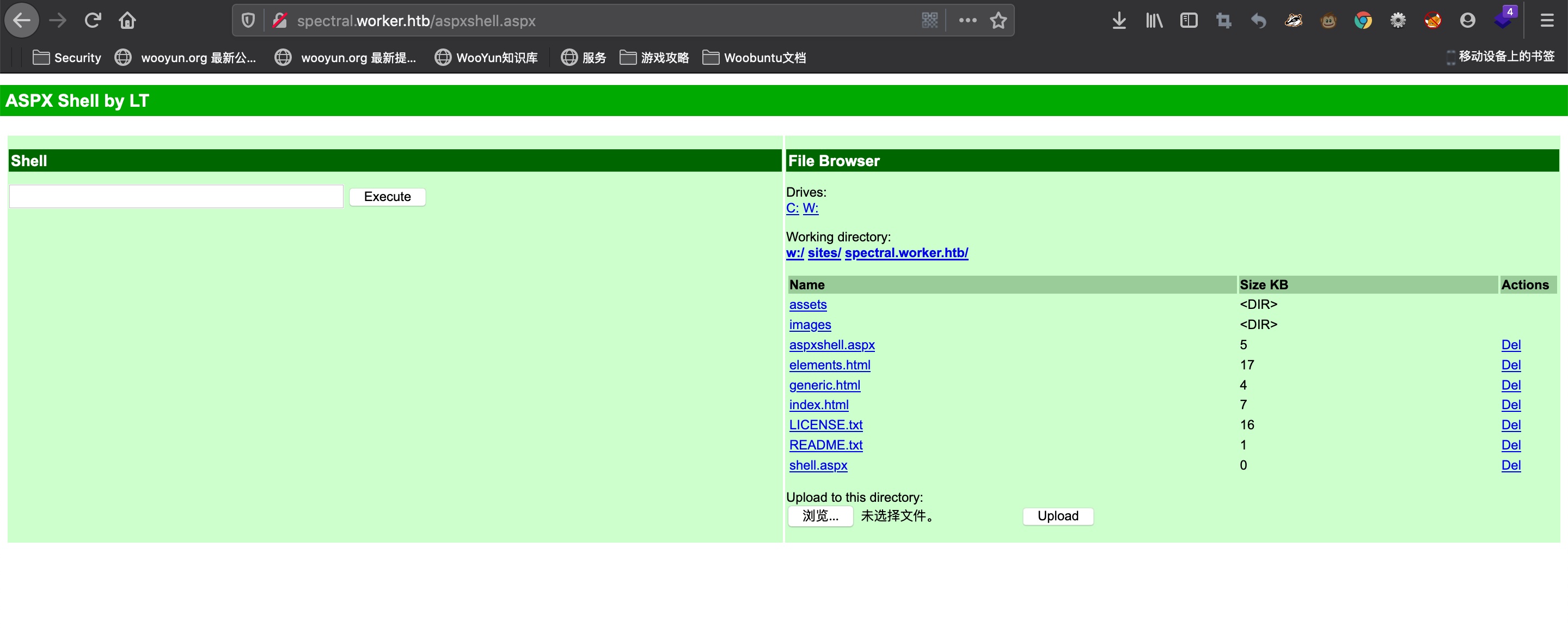Viewport: 1568px width, 632px height.
Task: Focus the shell command input field
Action: [176, 197]
